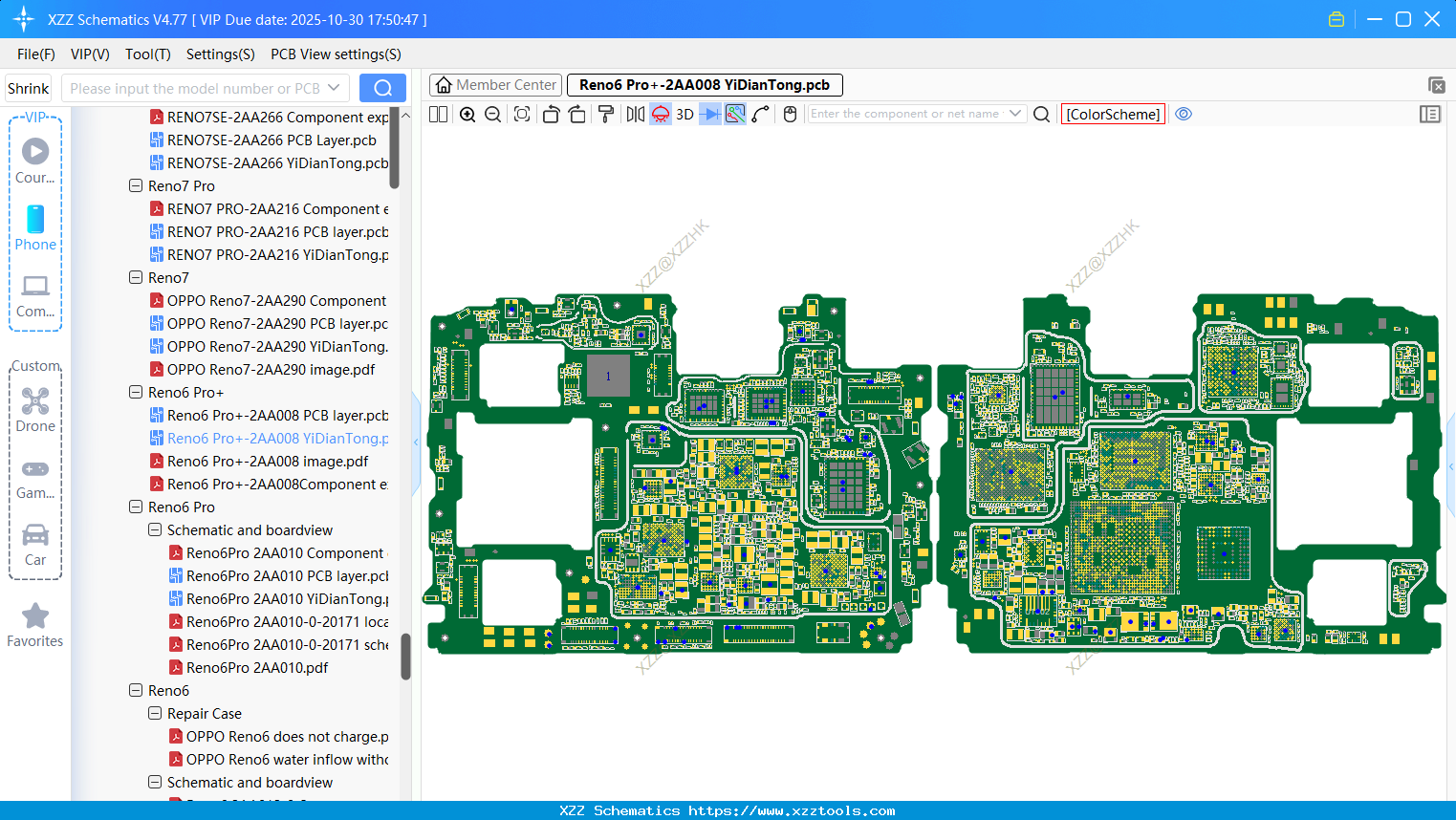Click the fit-to-screen view icon
The height and width of the screenshot is (820, 1456).
coord(522,115)
